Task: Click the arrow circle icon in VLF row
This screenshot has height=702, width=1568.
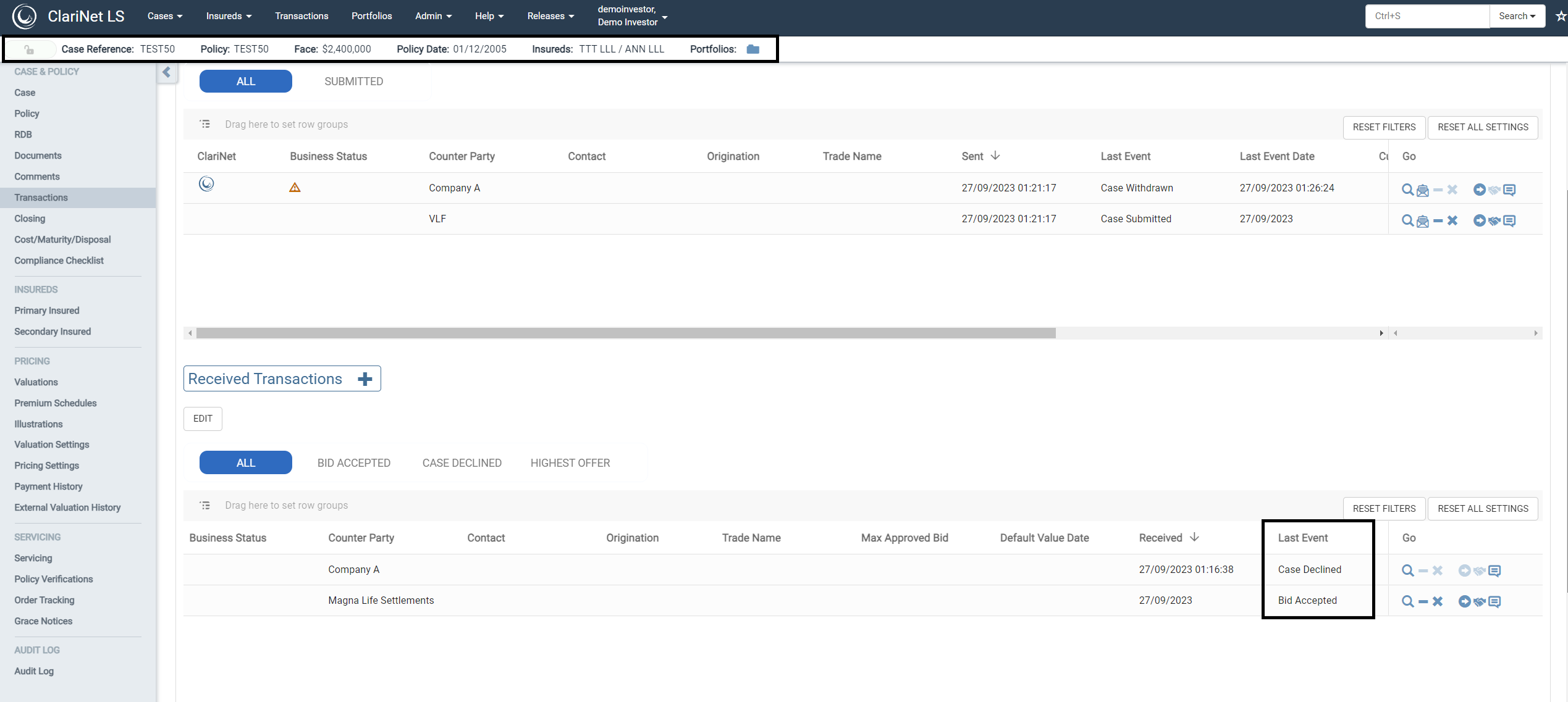Action: pyautogui.click(x=1479, y=220)
